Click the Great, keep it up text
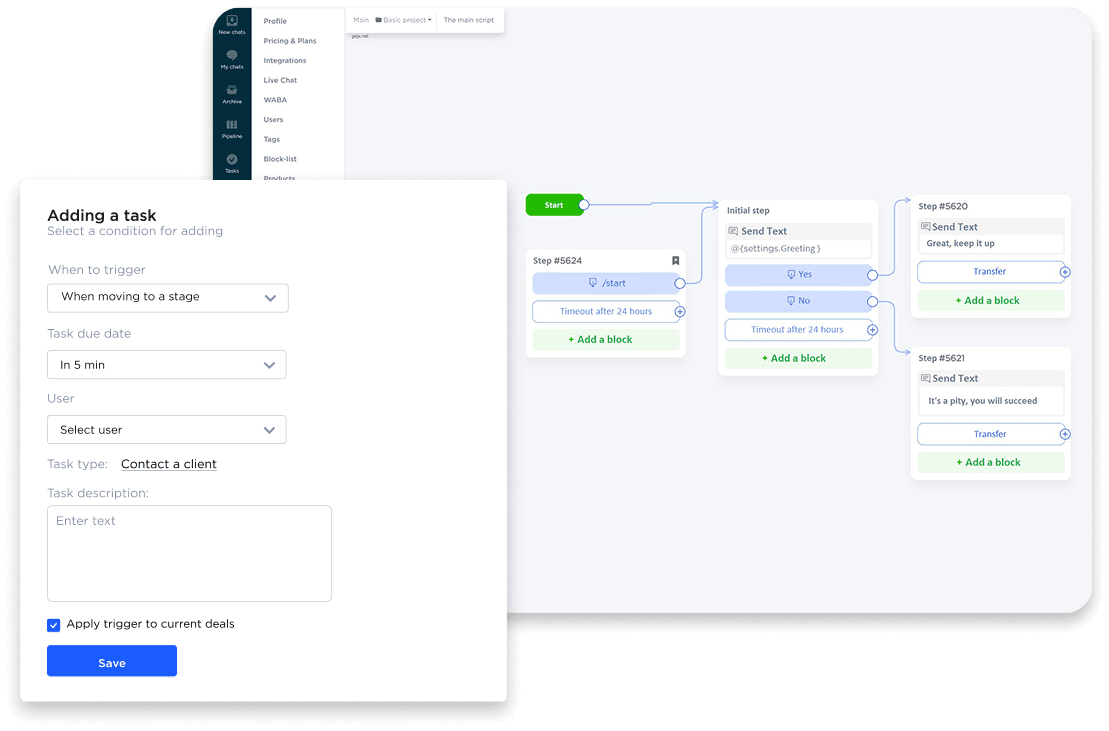 pyautogui.click(x=960, y=243)
